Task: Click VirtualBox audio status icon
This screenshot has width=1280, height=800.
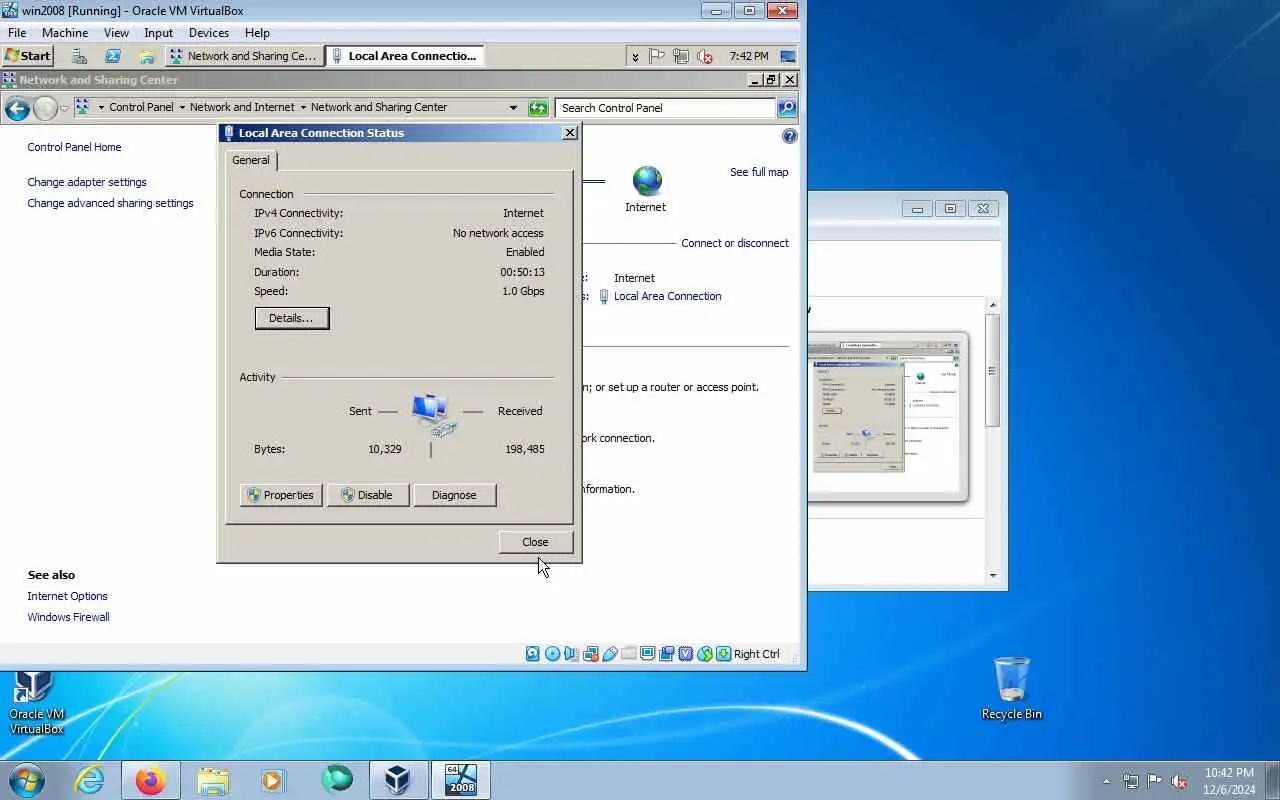Action: pos(571,654)
